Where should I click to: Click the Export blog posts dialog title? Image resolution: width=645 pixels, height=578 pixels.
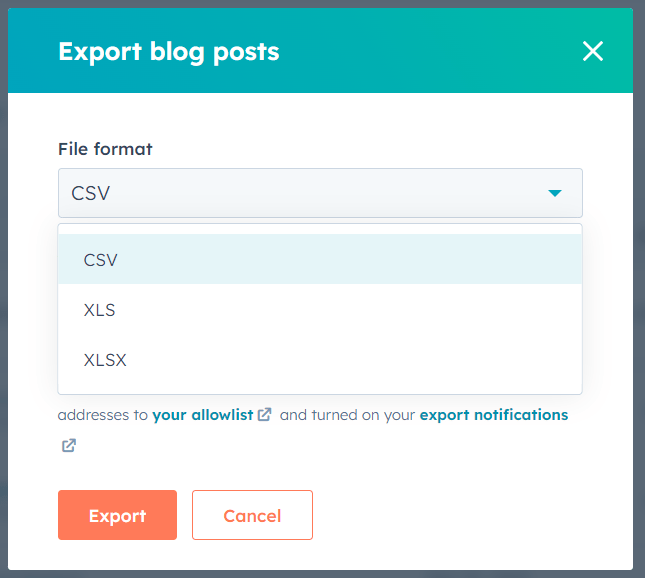169,51
